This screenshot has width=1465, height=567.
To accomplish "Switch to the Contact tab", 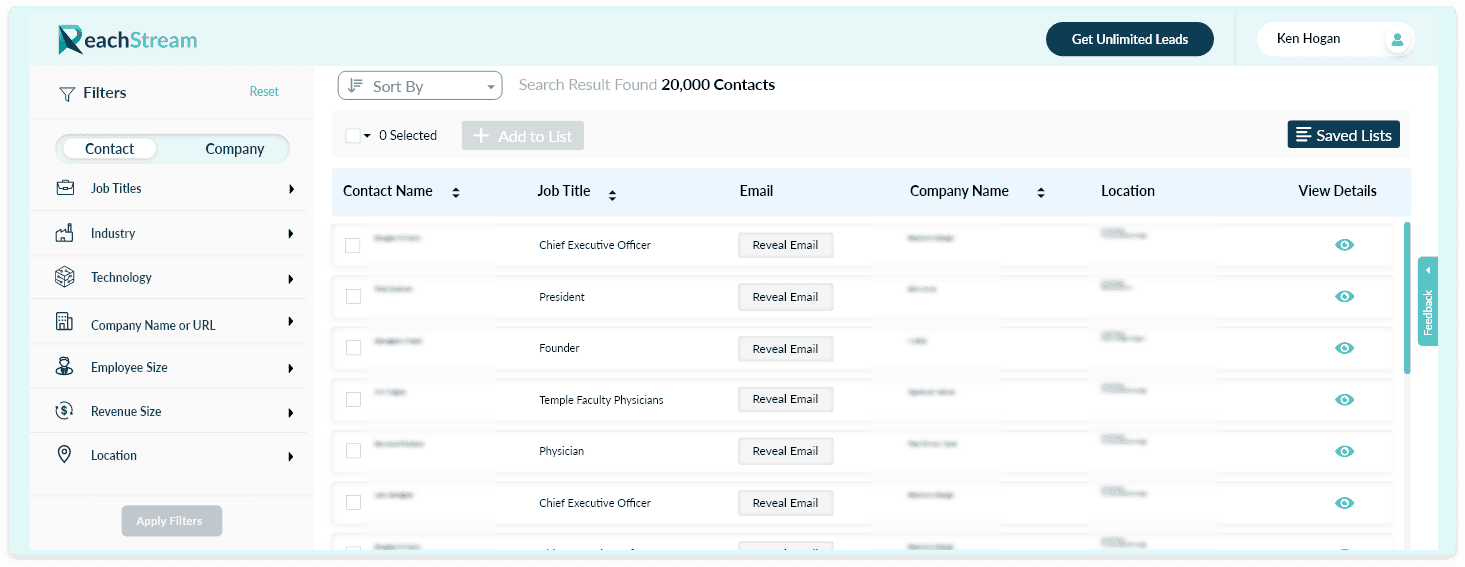I will (x=109, y=149).
